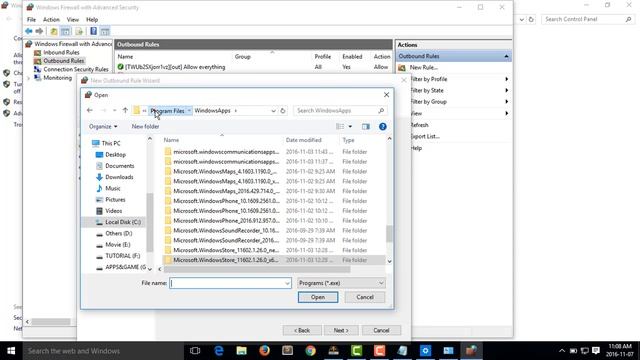This screenshot has width=640, height=360.
Task: Refresh the WindowsApps folder location
Action: [282, 111]
